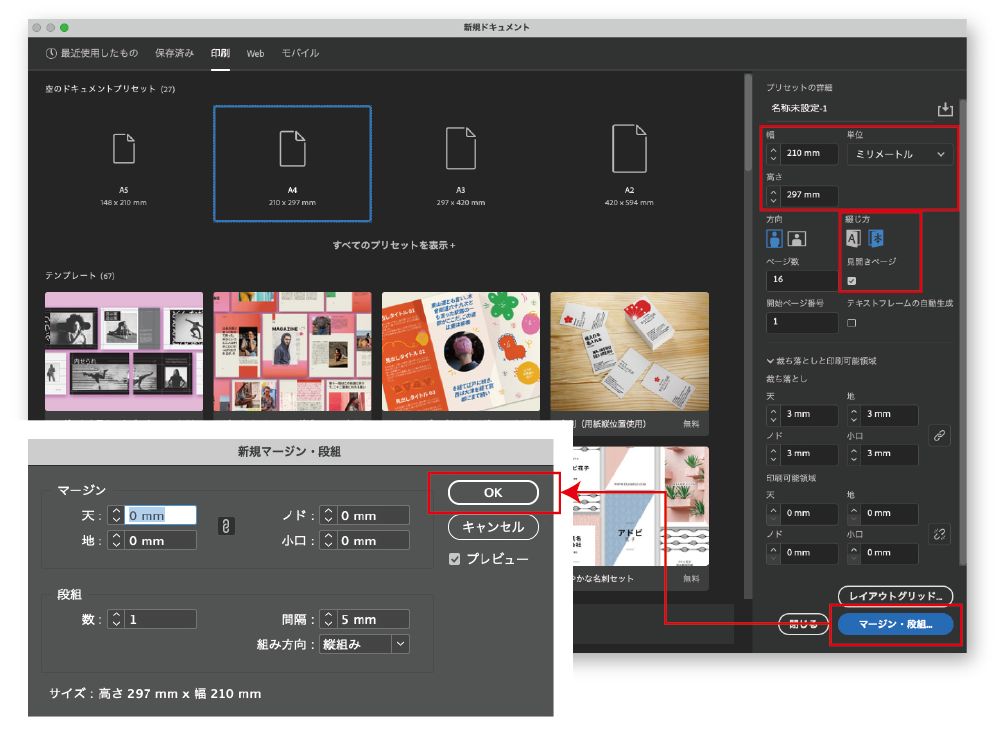Switch to the モバイル tab
1000x743 pixels.
(x=300, y=53)
